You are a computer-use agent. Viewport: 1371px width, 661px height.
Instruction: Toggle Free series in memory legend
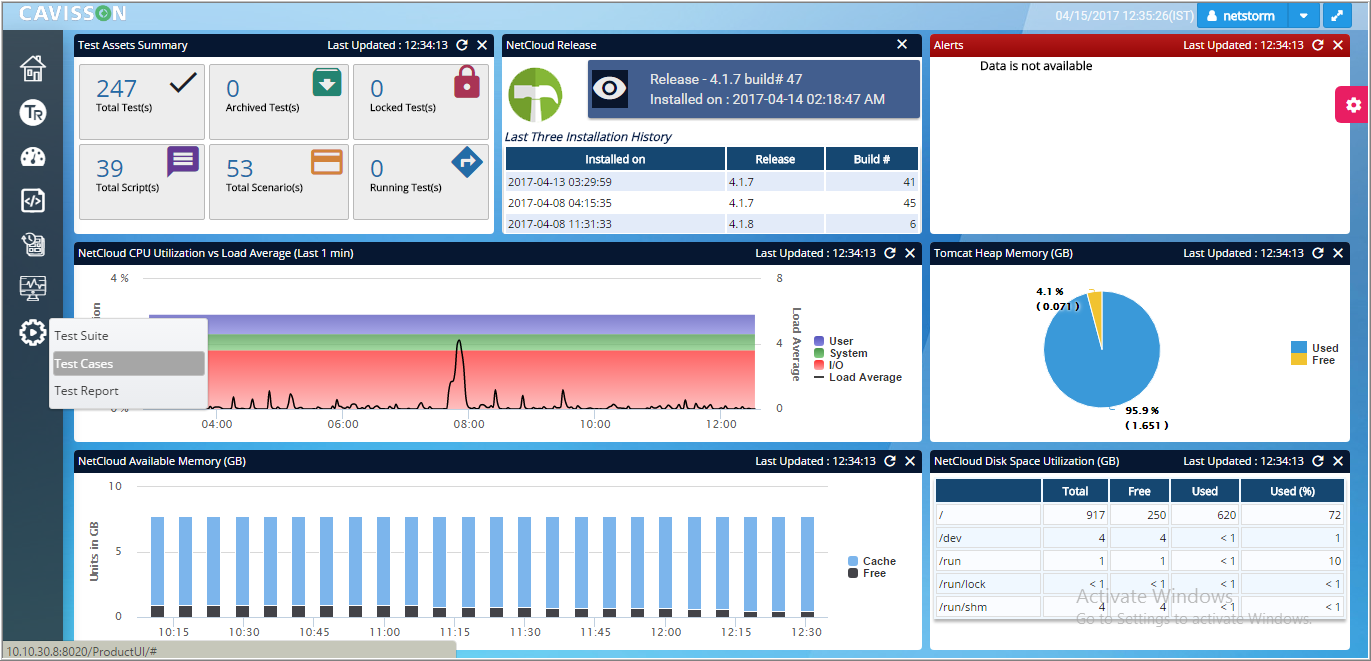(x=867, y=573)
